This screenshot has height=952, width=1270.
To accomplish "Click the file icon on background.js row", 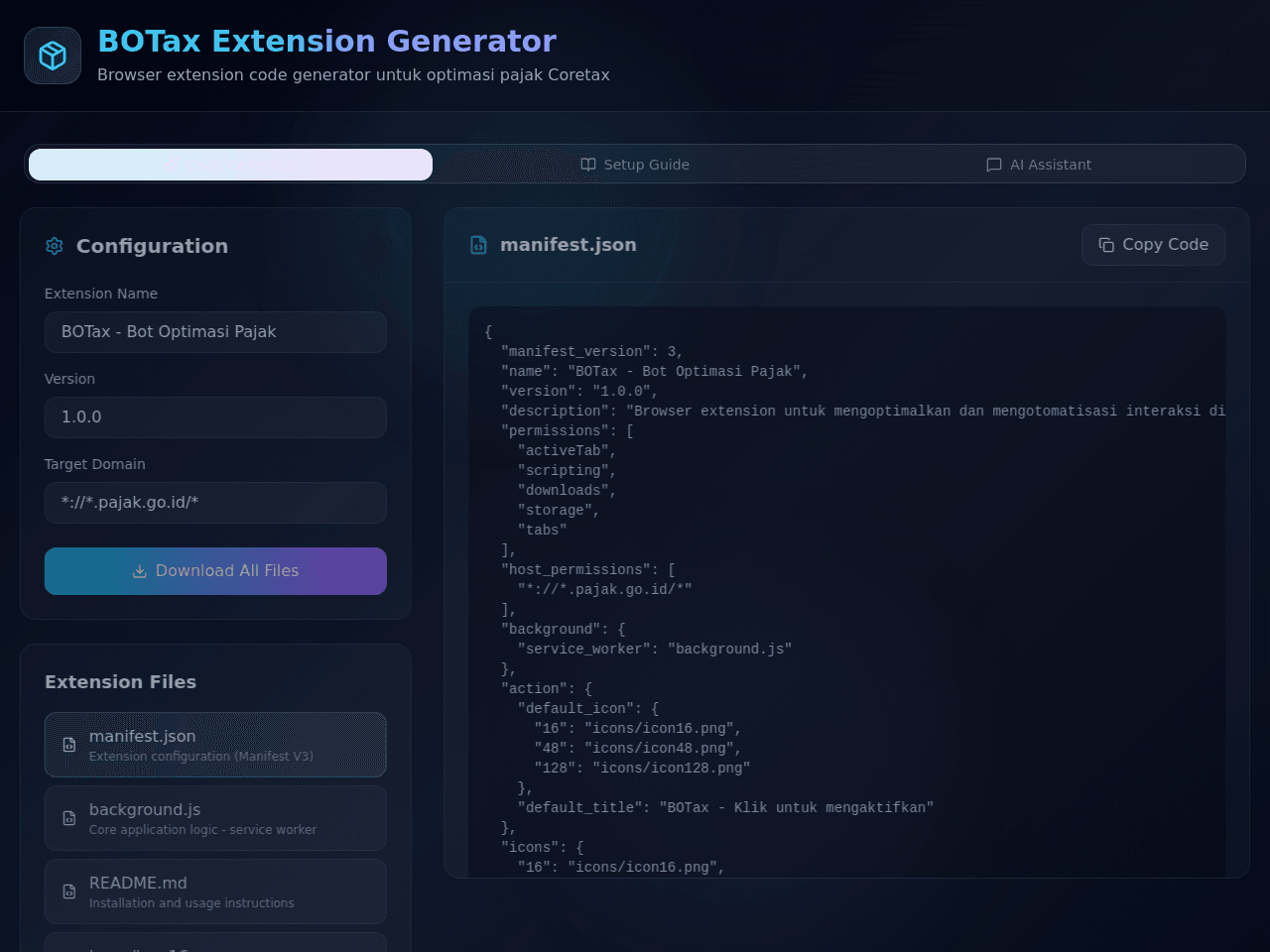I will (x=69, y=818).
